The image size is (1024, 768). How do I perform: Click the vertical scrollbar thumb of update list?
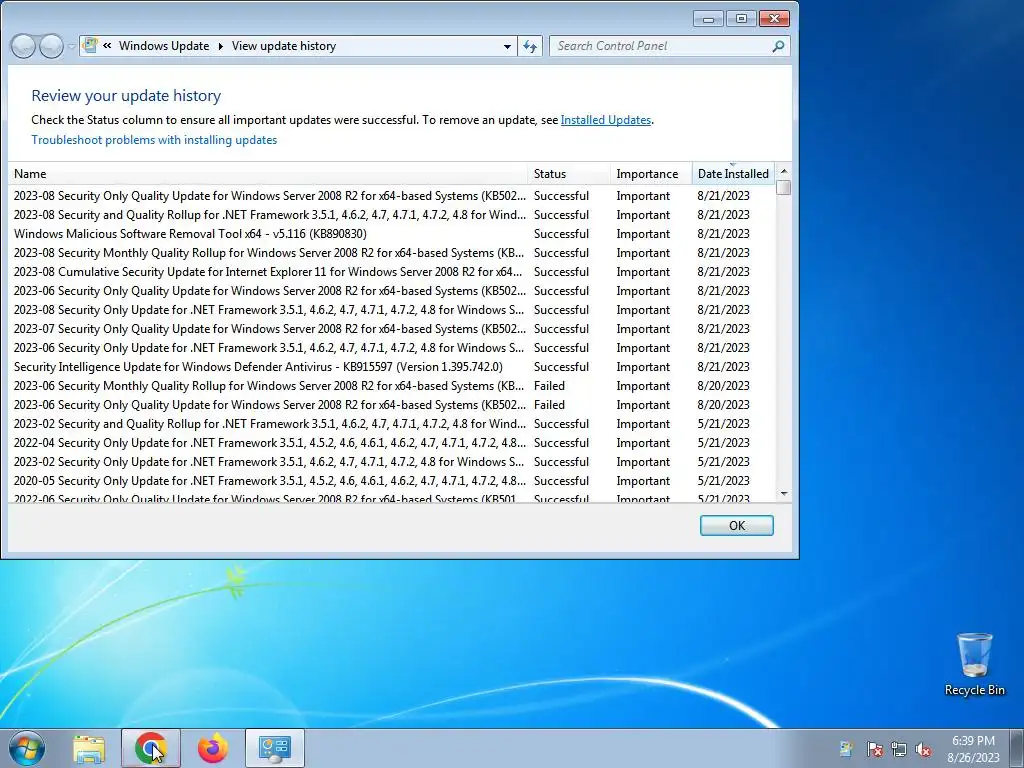[784, 187]
